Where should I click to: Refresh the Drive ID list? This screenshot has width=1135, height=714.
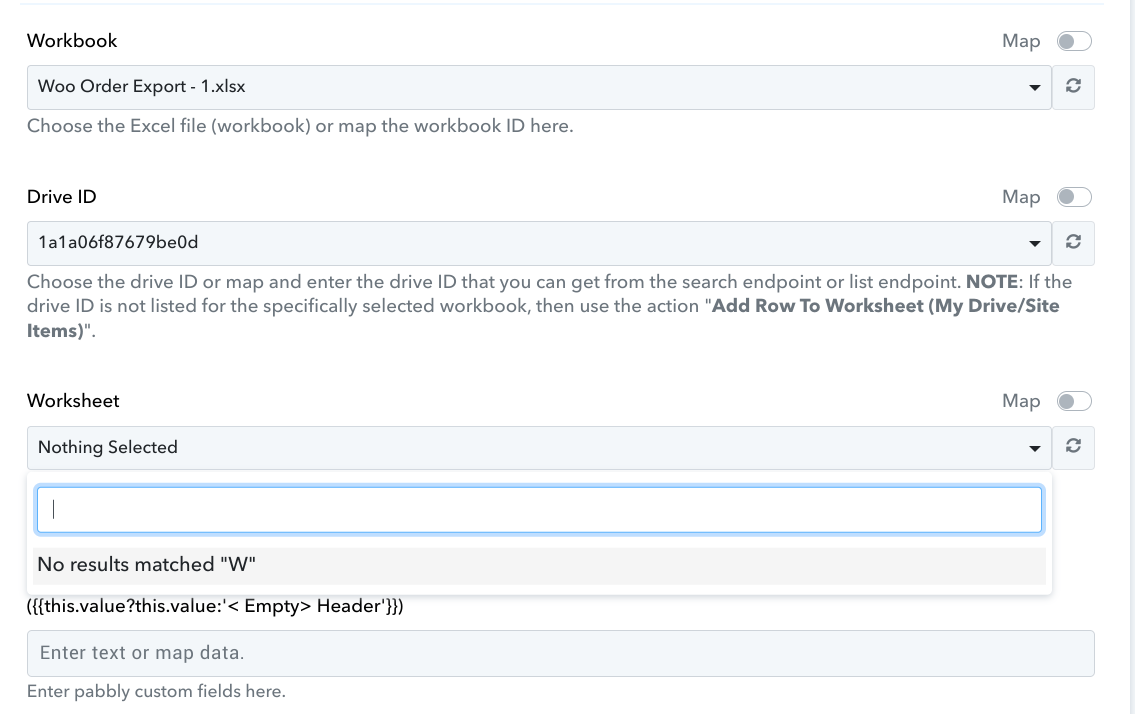(x=1073, y=243)
